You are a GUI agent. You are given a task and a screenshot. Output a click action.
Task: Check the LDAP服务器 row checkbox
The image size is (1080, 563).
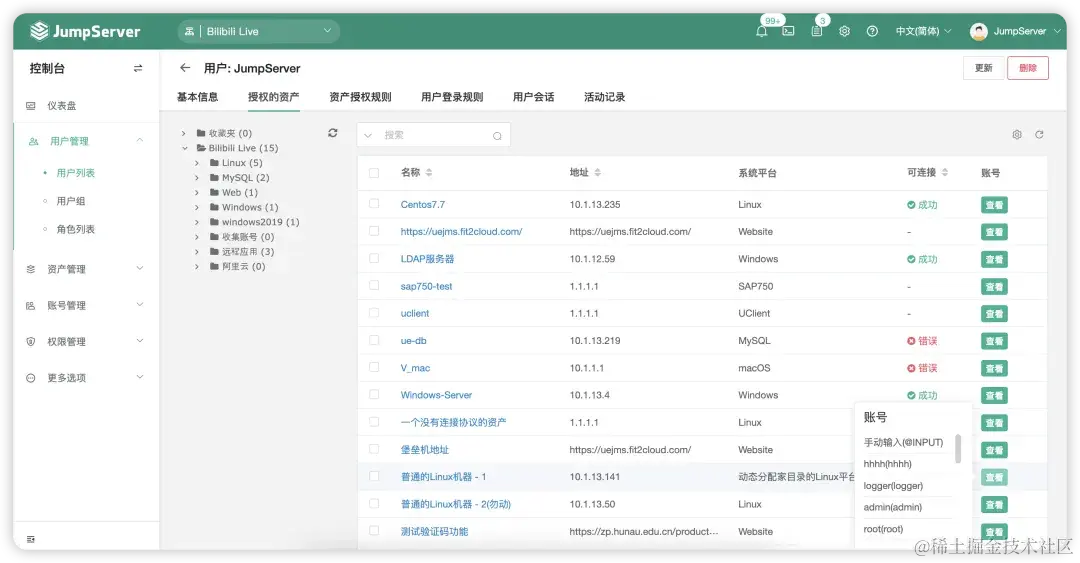[x=374, y=258]
